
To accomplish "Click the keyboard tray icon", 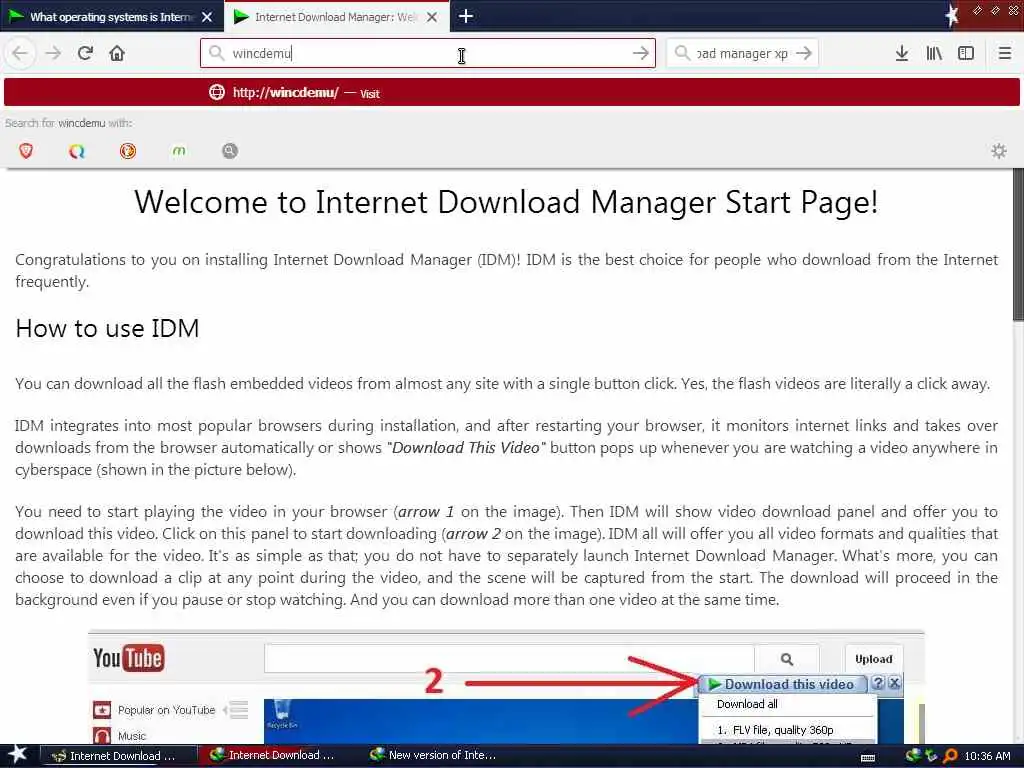I will [x=868, y=757].
